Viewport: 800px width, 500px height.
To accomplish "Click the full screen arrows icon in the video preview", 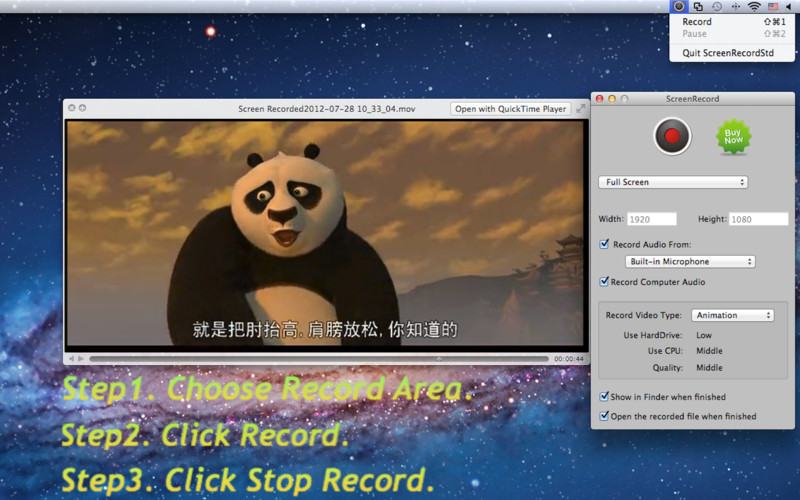I will pos(581,109).
